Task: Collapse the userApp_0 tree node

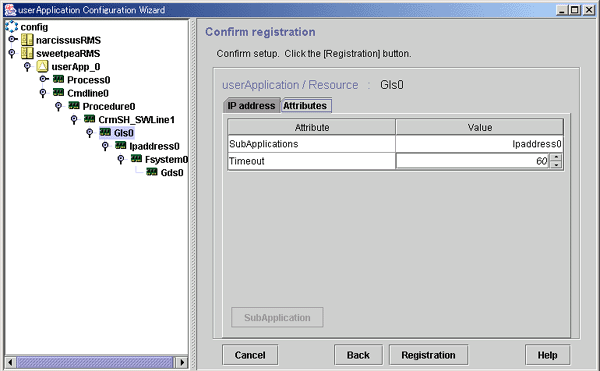Action: click(x=27, y=67)
